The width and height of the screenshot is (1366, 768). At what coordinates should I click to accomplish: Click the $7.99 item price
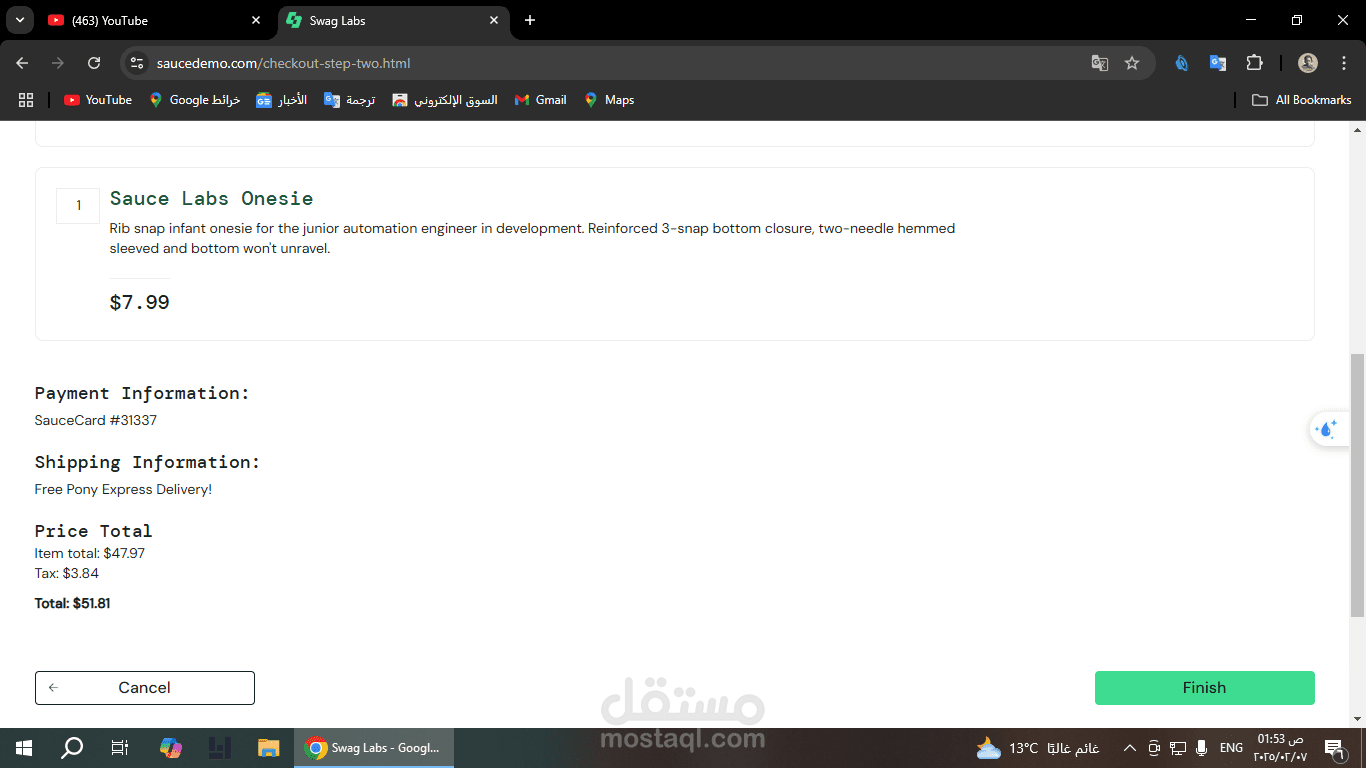coord(140,302)
